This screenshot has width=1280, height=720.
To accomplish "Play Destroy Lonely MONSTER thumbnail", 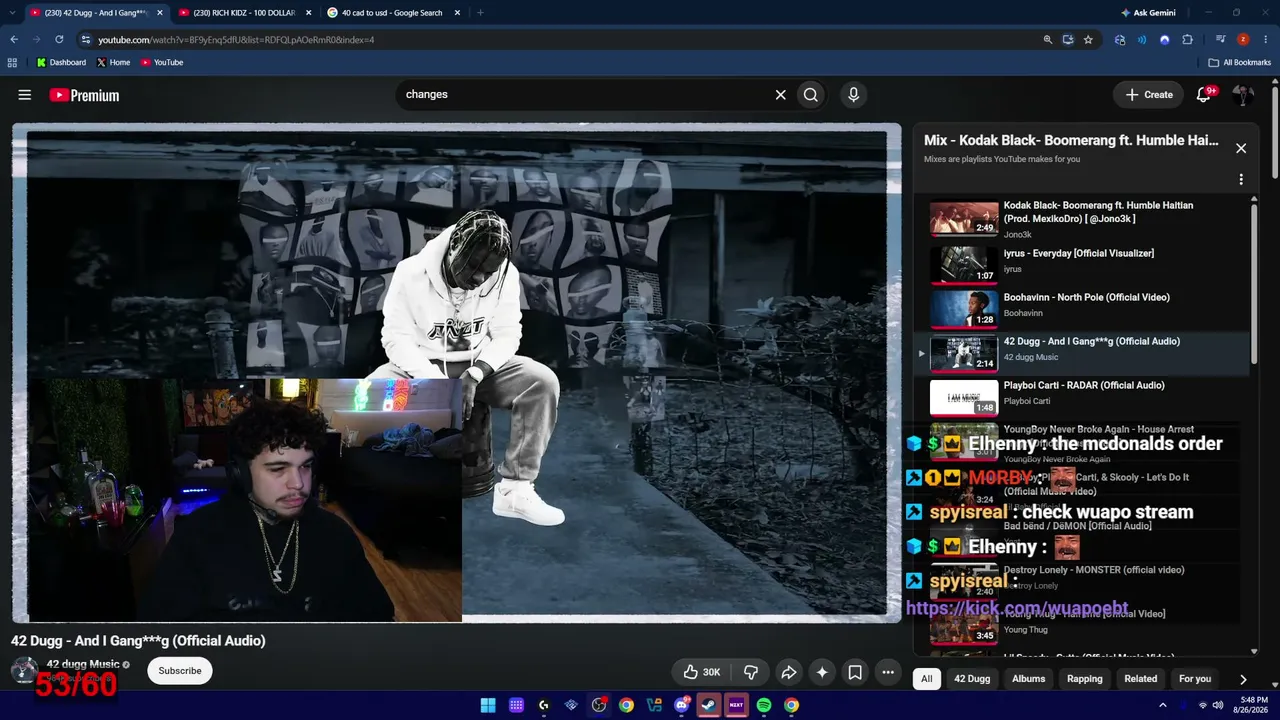I will [x=964, y=581].
